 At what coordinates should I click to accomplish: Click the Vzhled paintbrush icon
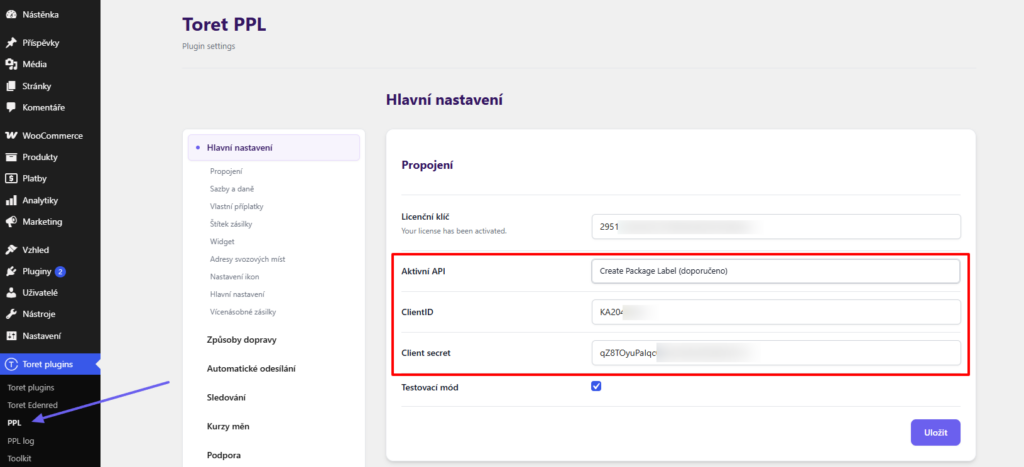coord(10,250)
